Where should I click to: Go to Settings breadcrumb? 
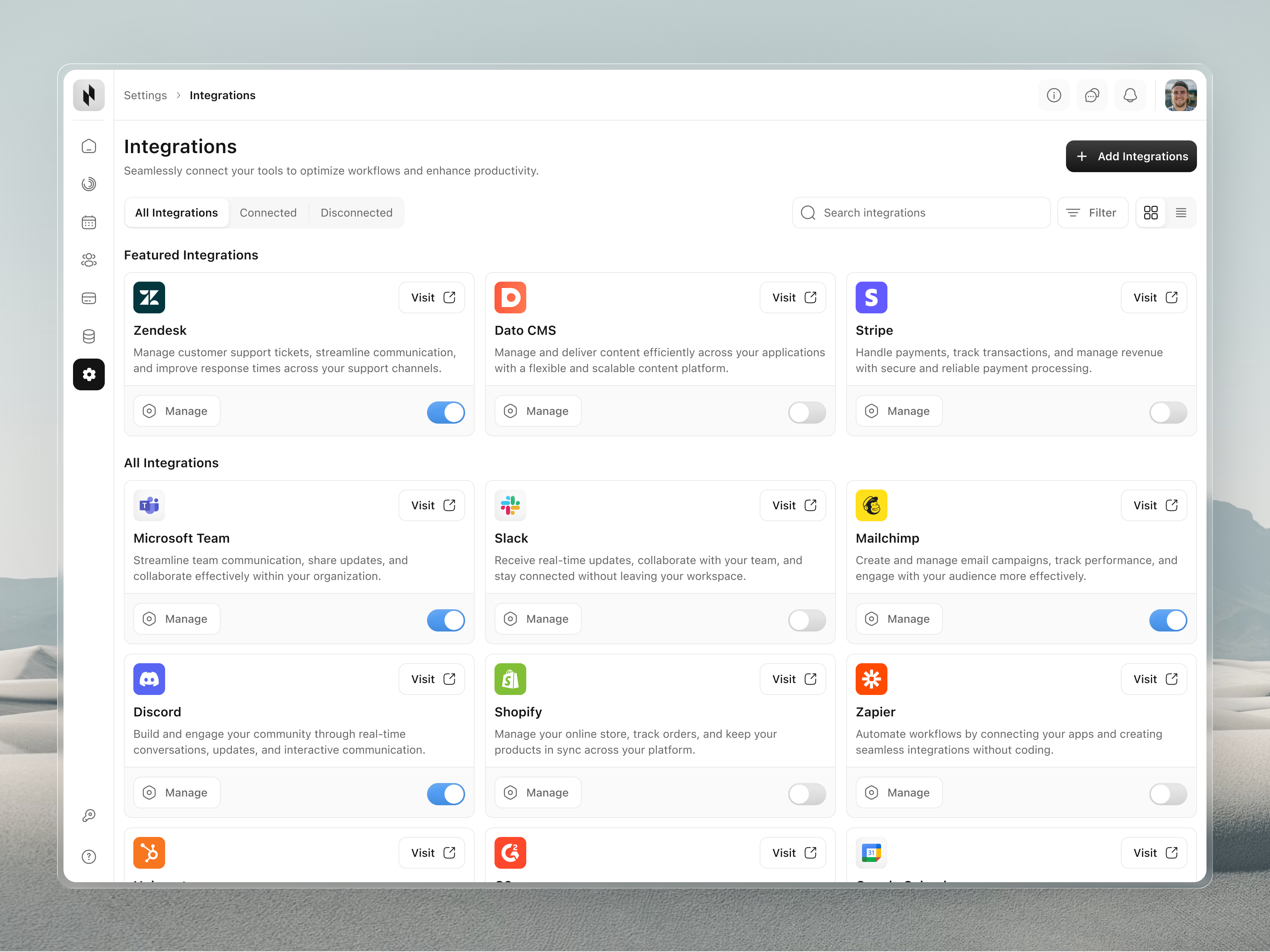coord(145,95)
